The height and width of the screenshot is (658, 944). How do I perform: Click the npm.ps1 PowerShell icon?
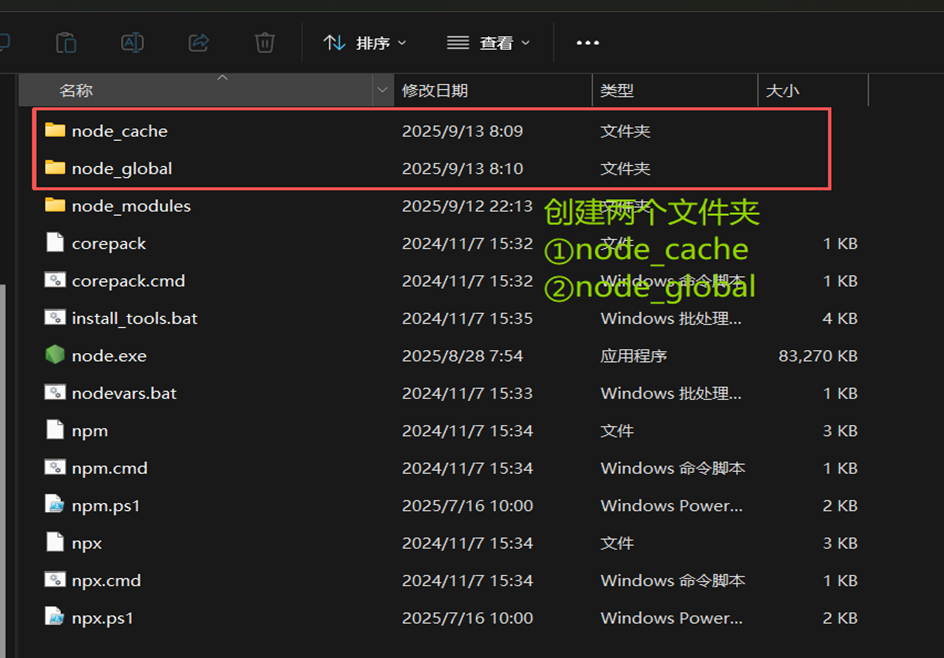click(55, 504)
